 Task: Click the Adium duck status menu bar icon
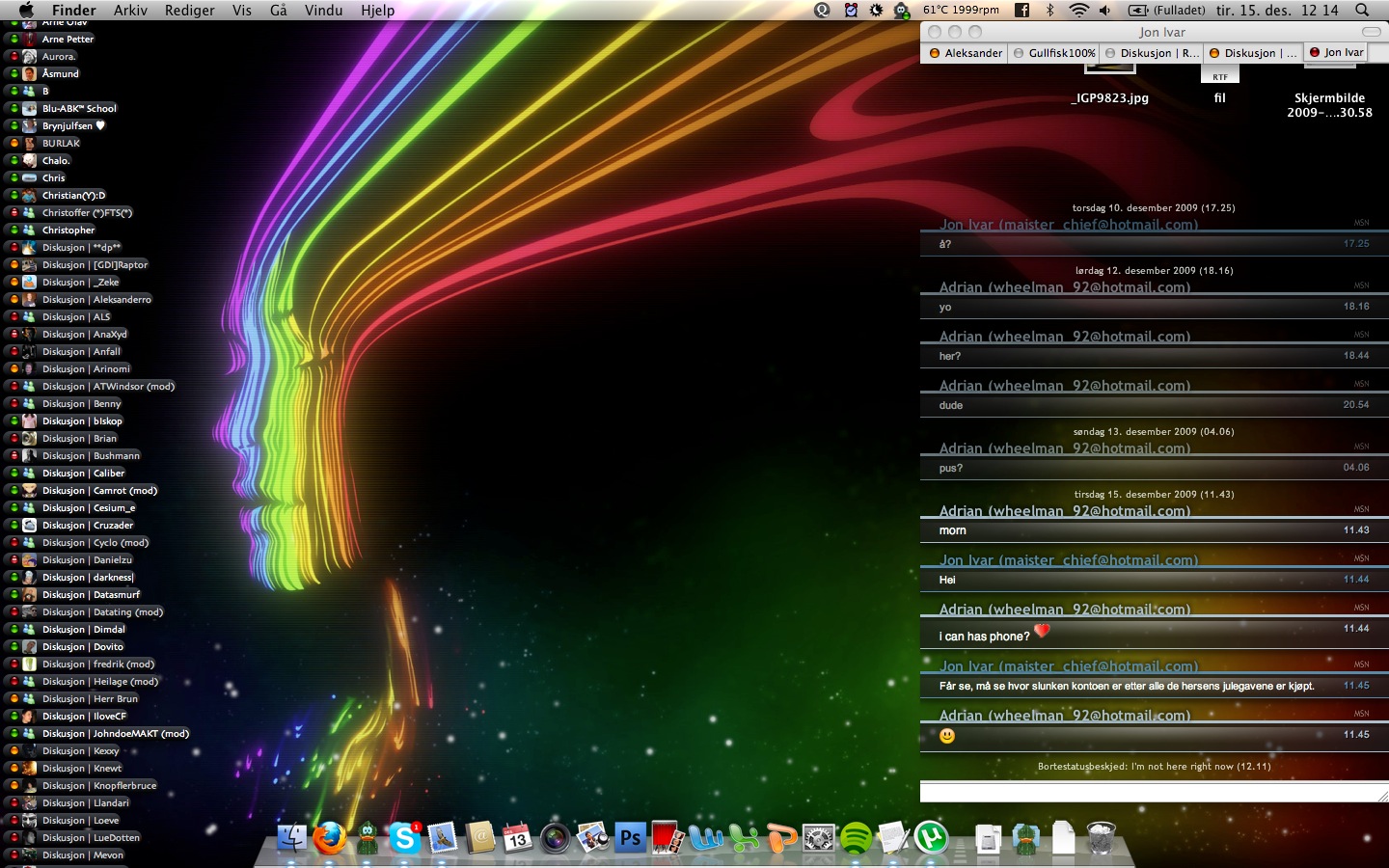click(x=902, y=10)
